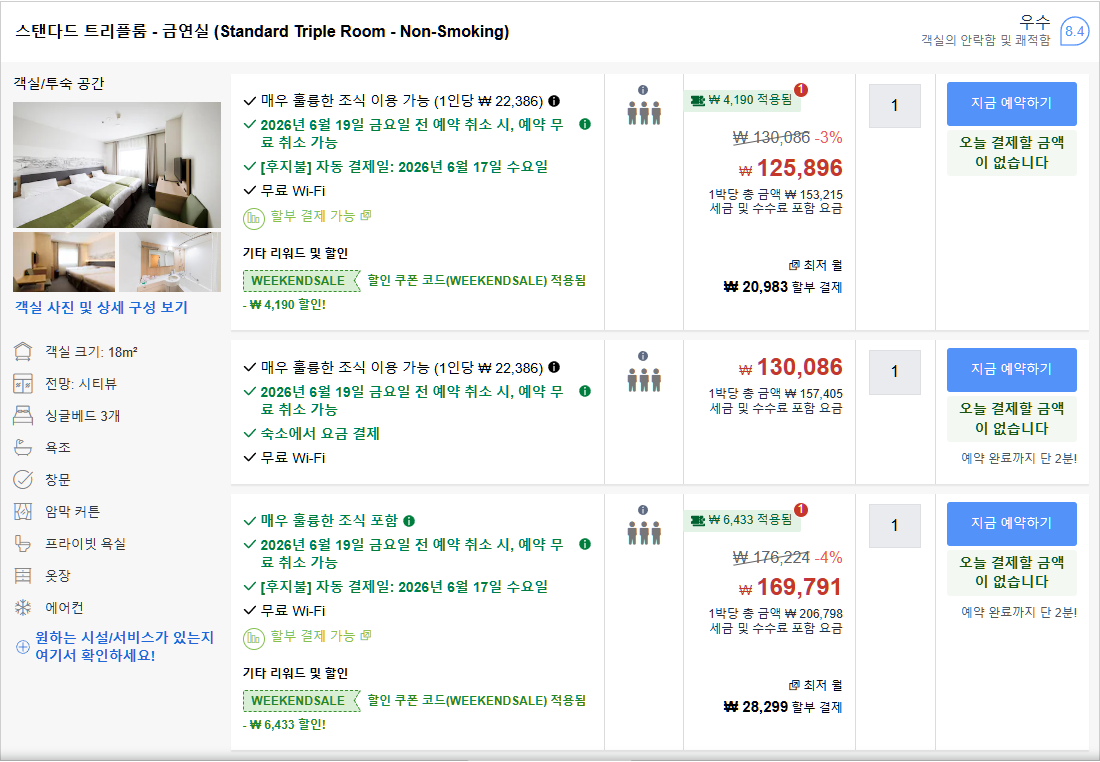The height and width of the screenshot is (762, 1100).
Task: Click the breakfast info icon in first offer
Action: point(554,101)
